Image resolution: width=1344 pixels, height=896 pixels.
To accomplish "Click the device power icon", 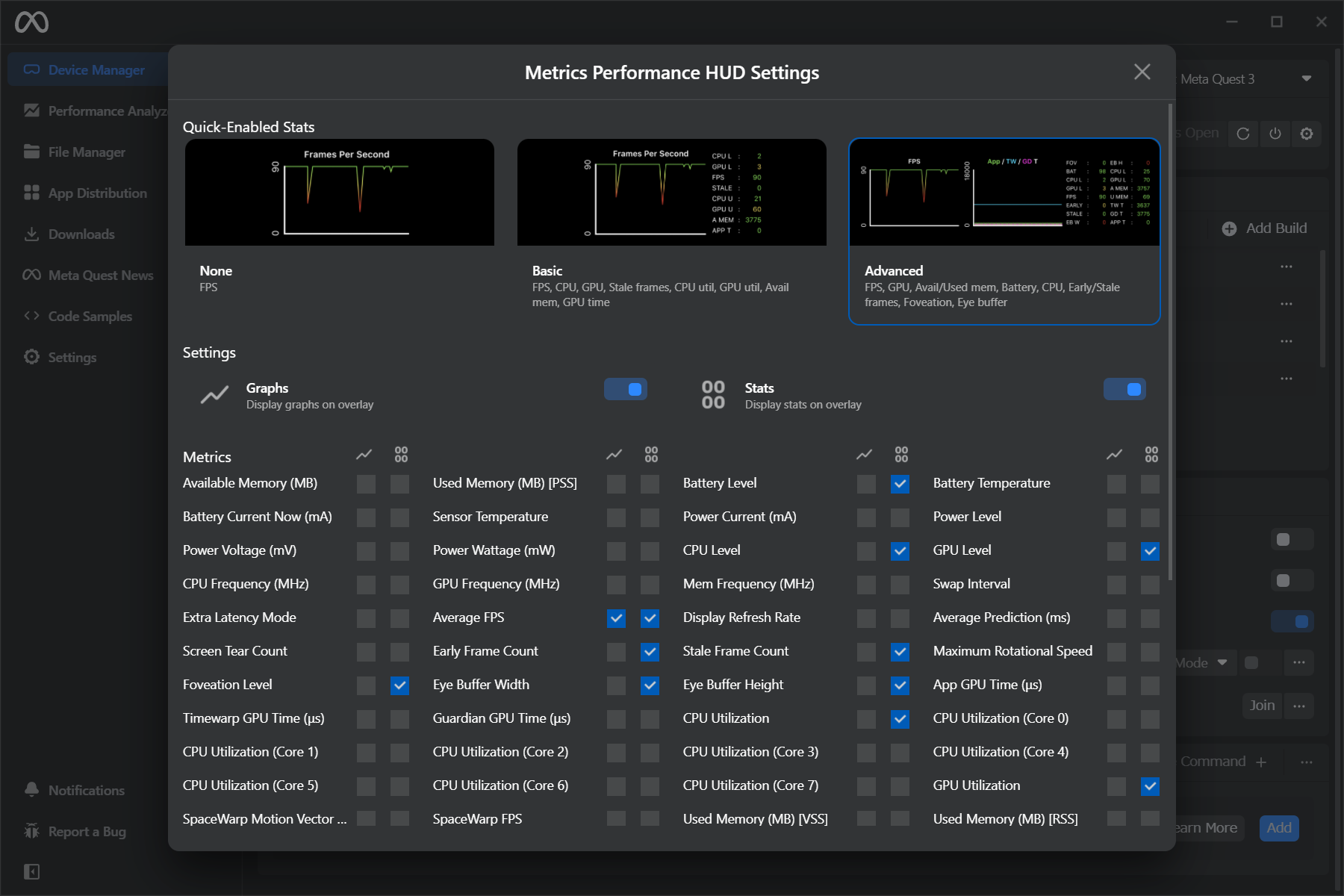I will point(1275,134).
